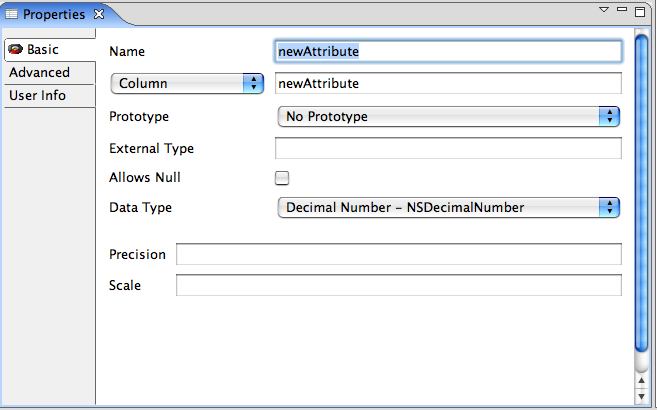Maximize the Properties panel
This screenshot has width=657, height=410.
(639, 11)
